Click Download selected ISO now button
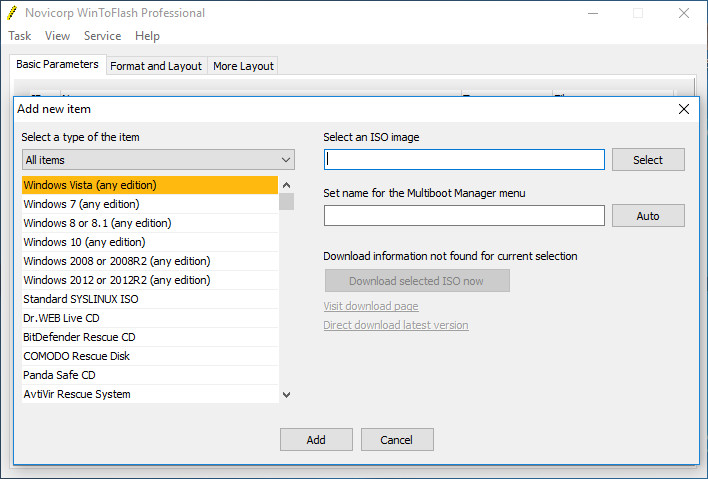Screen dimensions: 708x479 (417, 281)
